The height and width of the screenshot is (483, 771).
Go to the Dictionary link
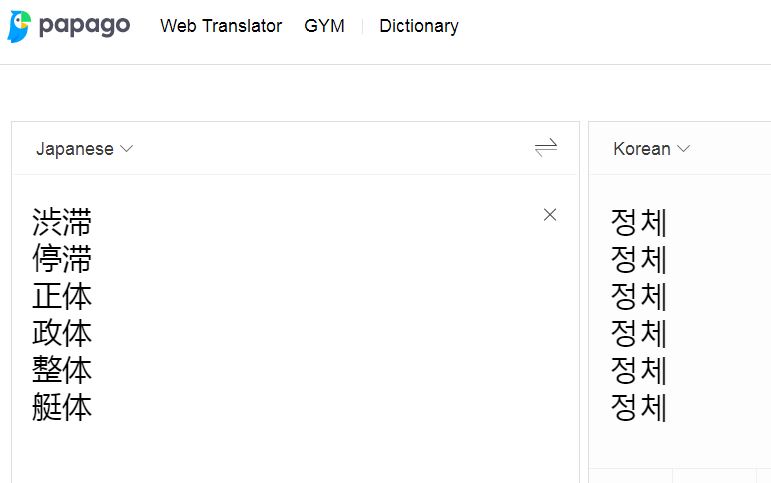click(418, 26)
